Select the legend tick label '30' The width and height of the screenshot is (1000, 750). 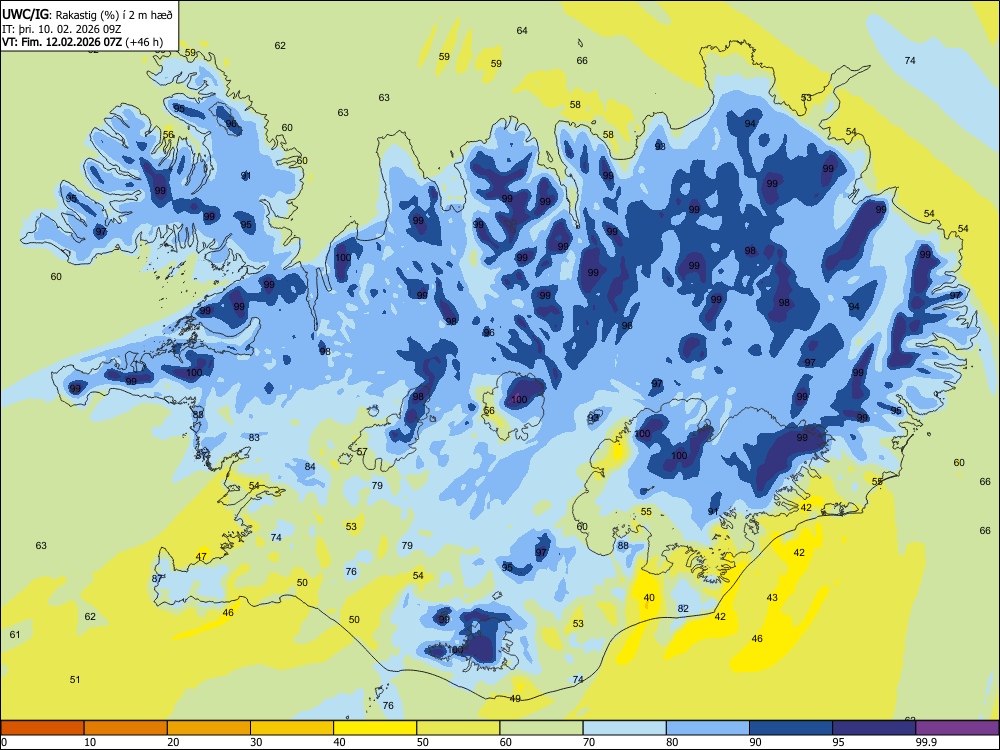click(256, 742)
